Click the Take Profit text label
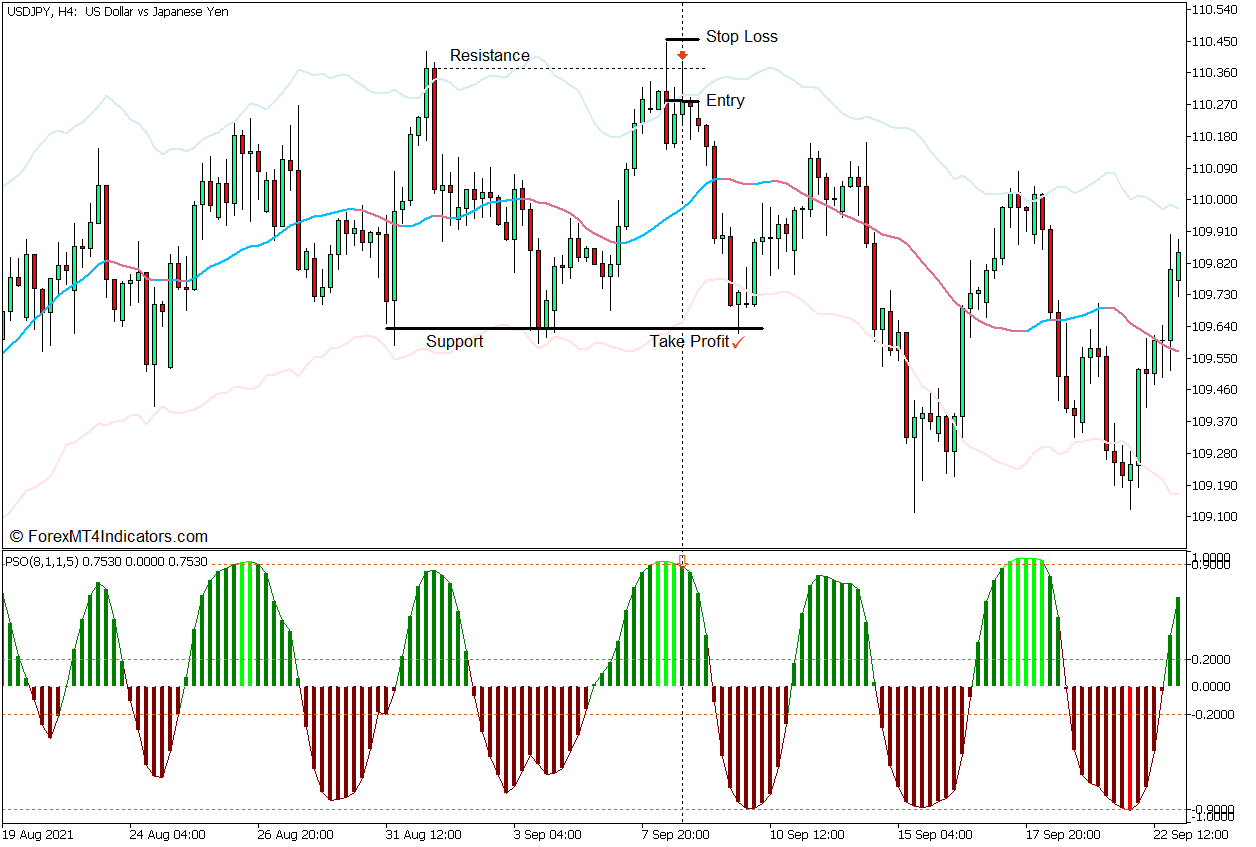 [x=690, y=341]
